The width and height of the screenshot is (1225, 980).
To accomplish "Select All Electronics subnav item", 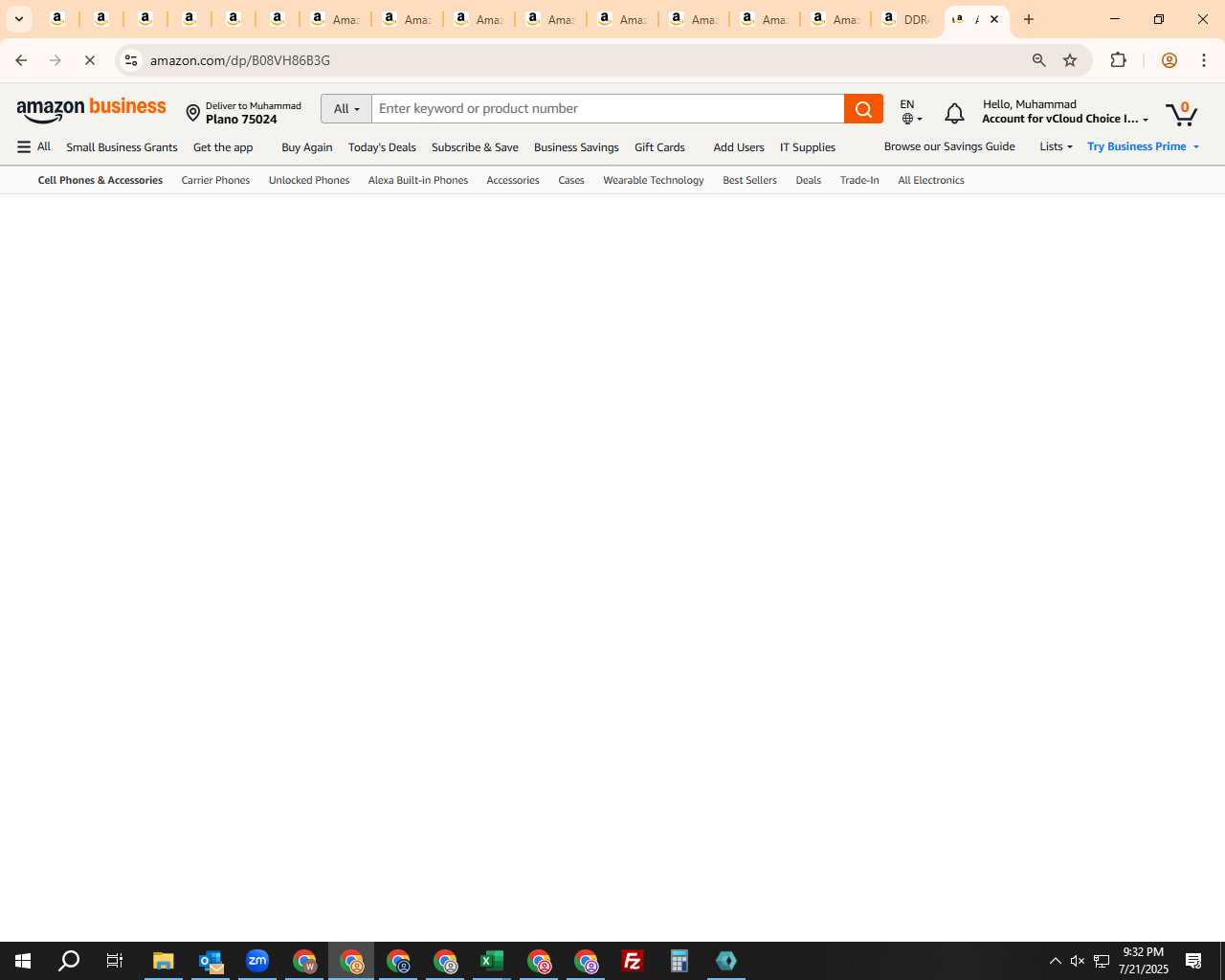I will [x=931, y=180].
